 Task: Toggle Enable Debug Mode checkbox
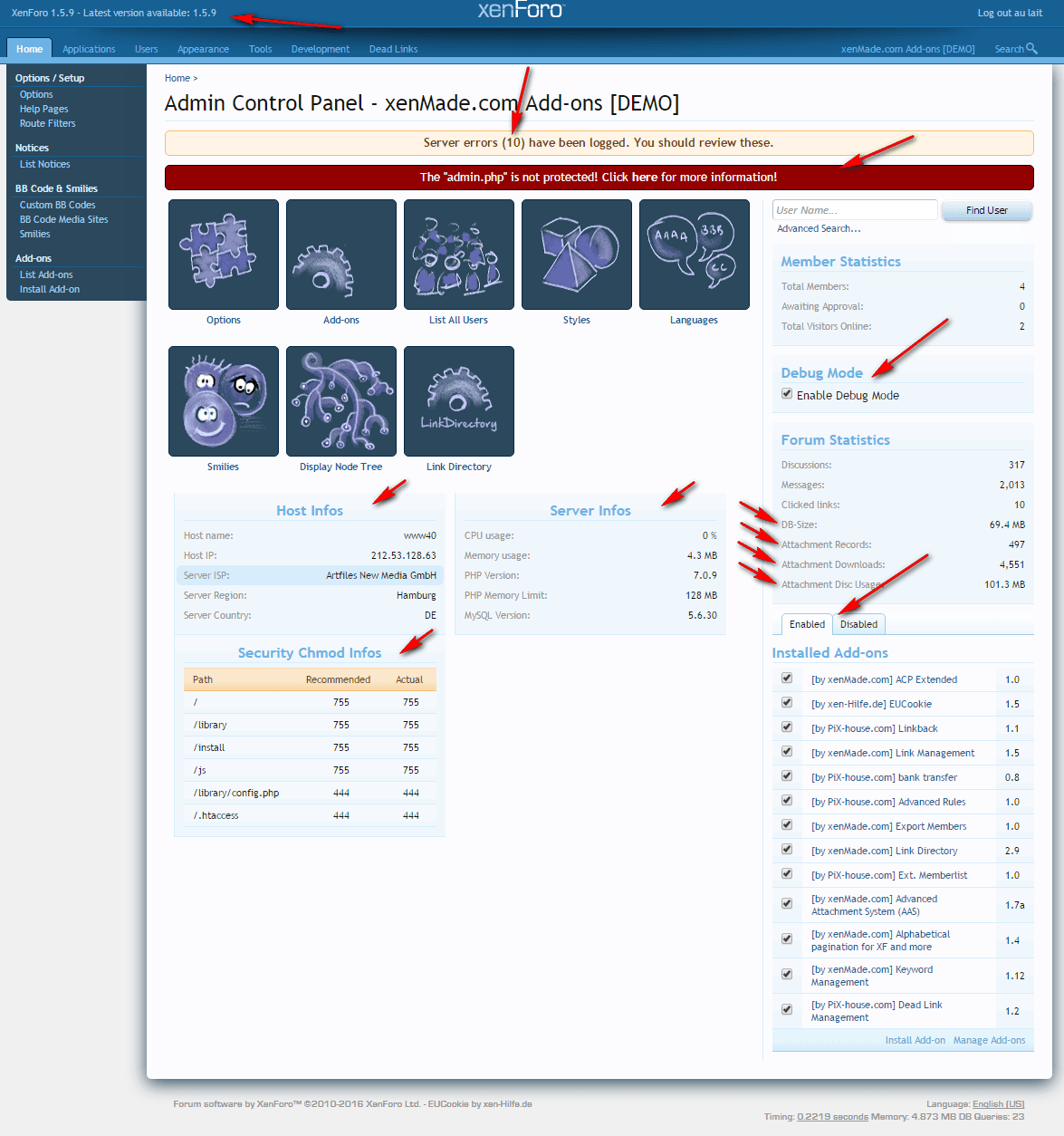(787, 394)
